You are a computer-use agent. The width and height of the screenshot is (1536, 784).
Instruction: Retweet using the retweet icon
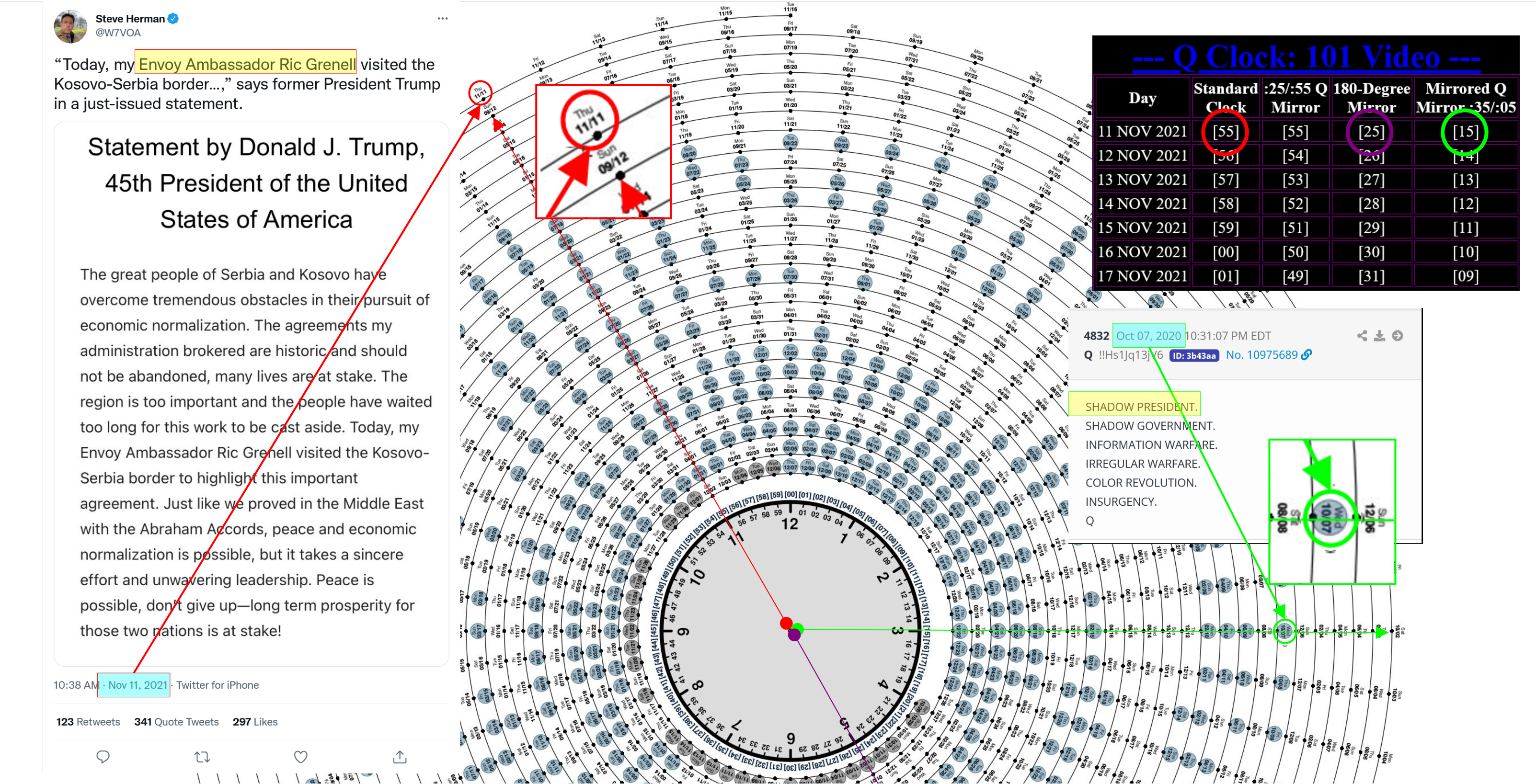(x=202, y=757)
